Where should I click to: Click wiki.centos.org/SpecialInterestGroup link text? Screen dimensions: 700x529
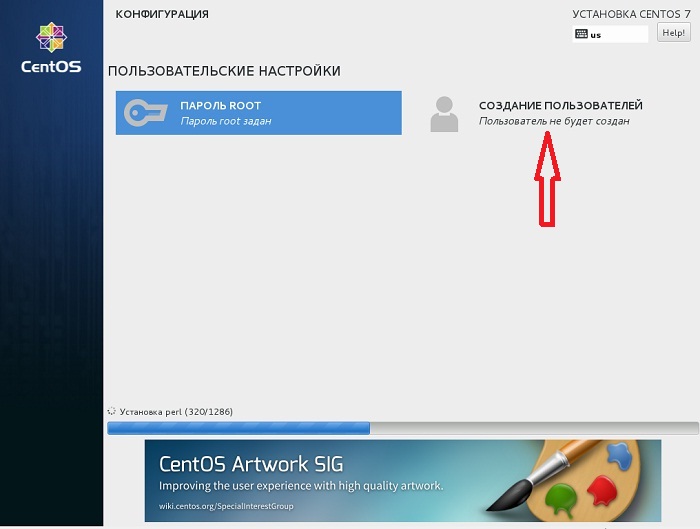tap(226, 506)
